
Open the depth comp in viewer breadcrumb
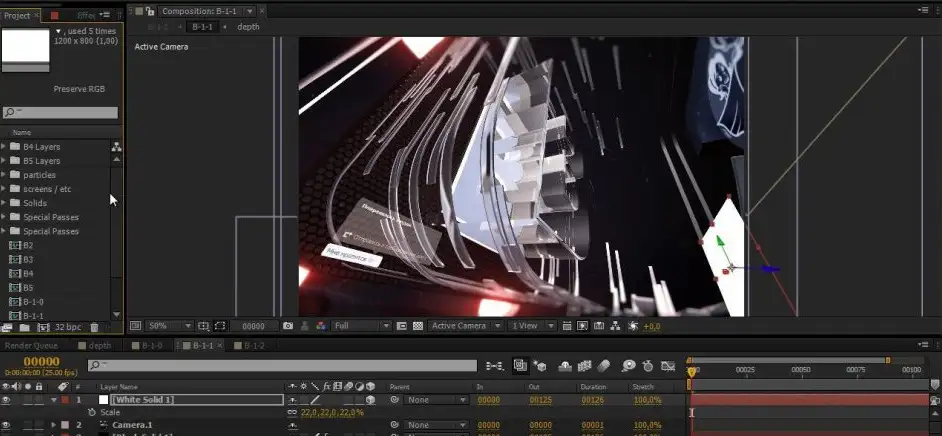pyautogui.click(x=248, y=26)
